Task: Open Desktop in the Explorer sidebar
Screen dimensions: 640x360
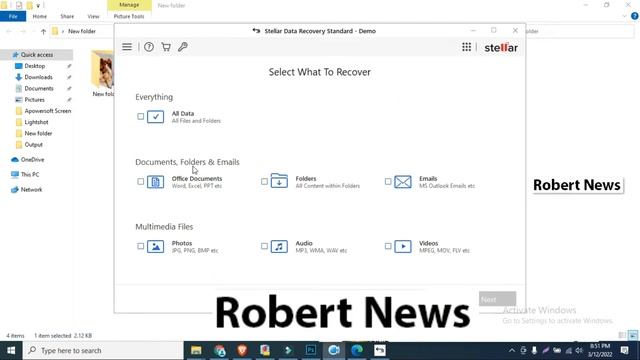Action: pos(35,66)
